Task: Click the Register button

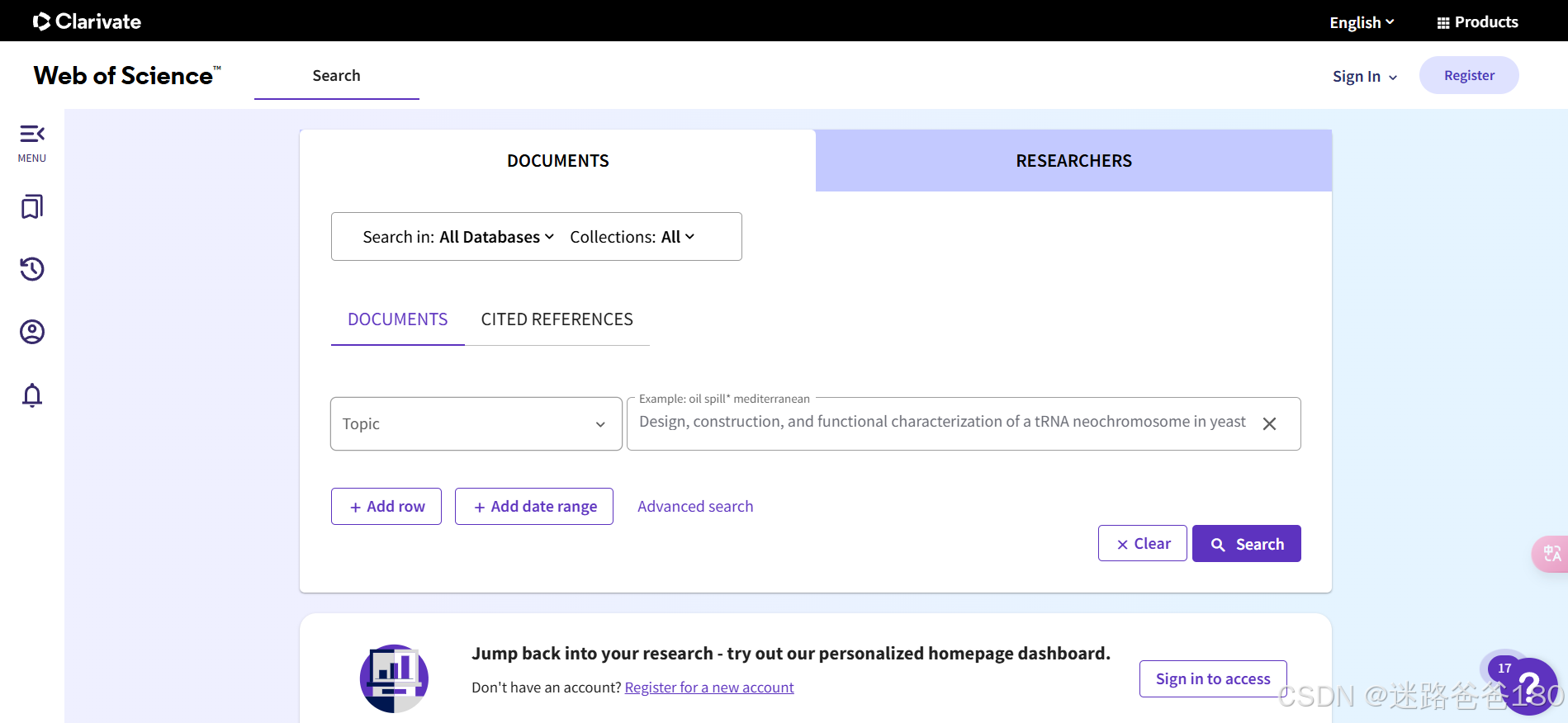Action: coord(1469,75)
